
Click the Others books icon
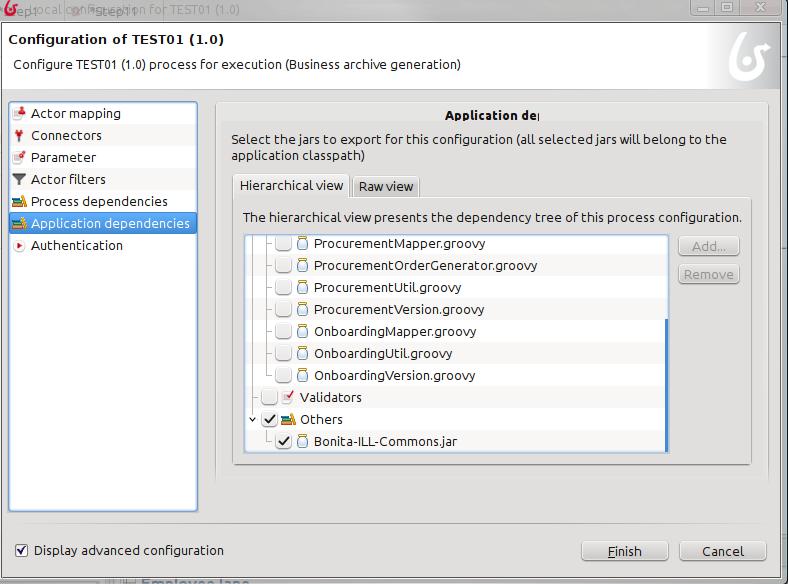pos(288,419)
